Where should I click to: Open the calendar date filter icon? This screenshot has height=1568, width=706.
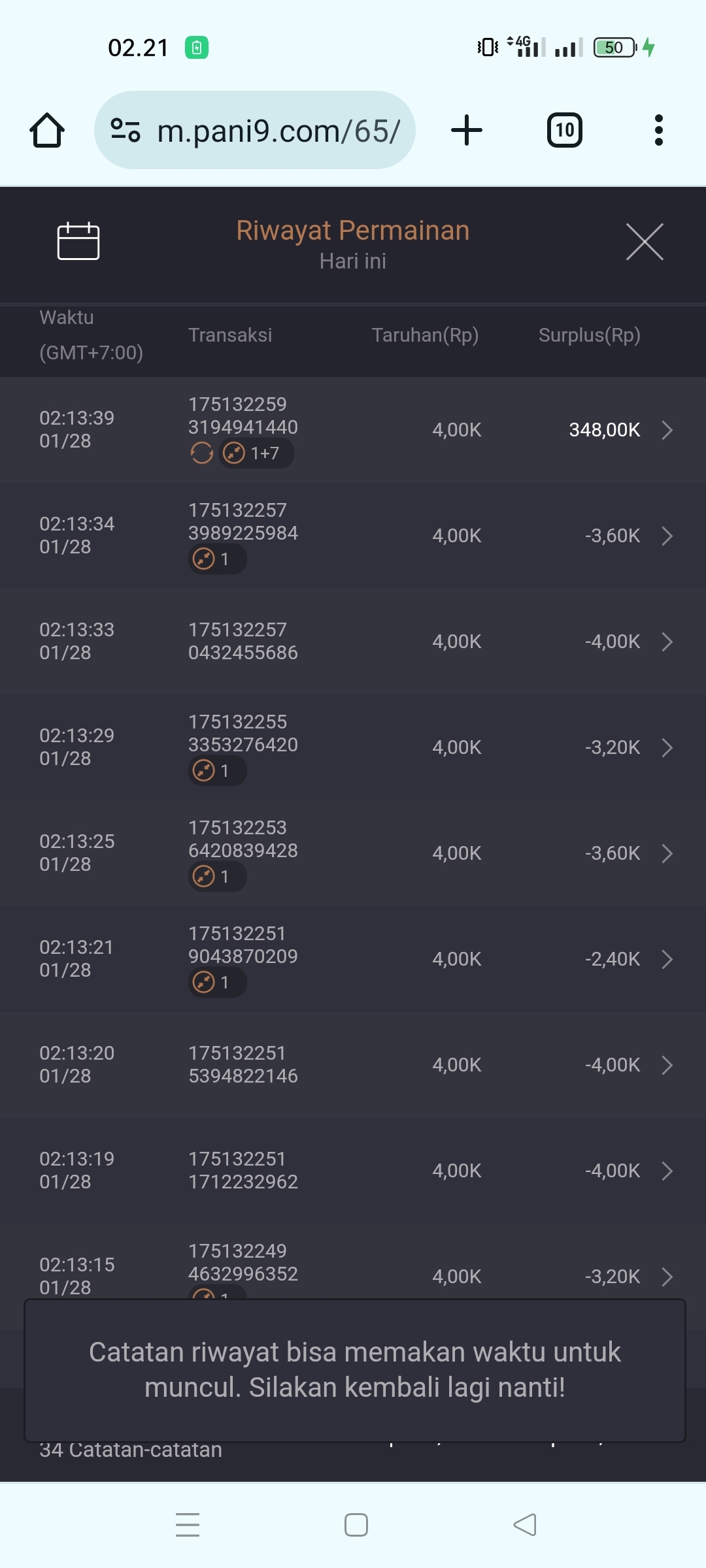78,241
